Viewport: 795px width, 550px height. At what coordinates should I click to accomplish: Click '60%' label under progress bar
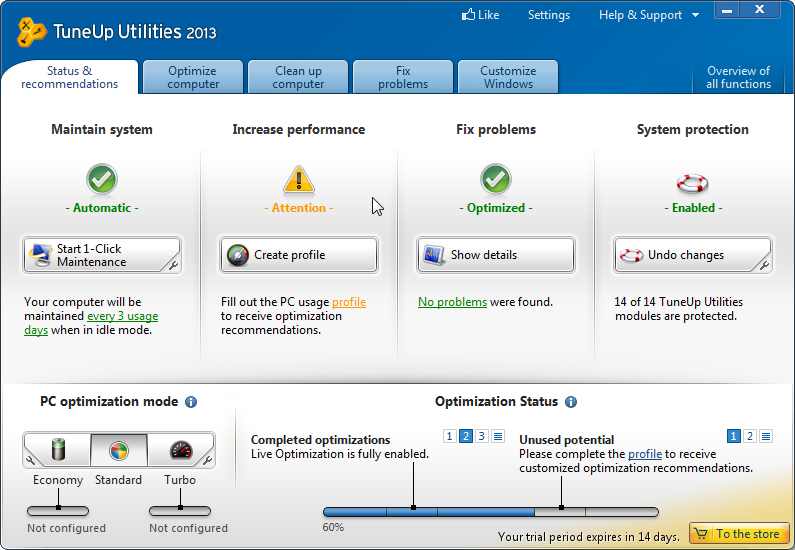point(333,527)
